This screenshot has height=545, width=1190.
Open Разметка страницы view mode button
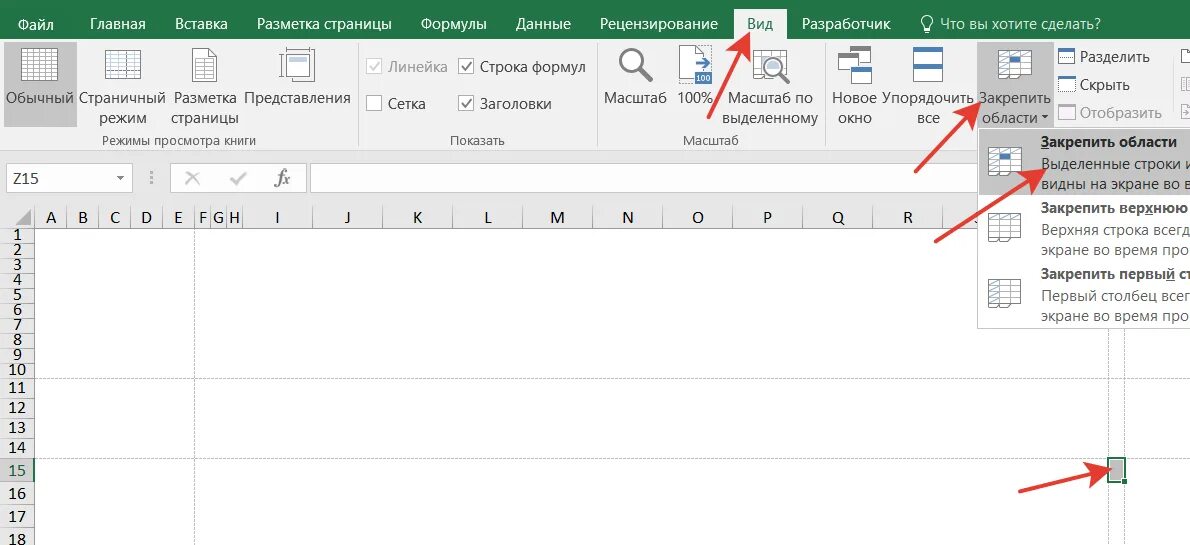point(205,86)
